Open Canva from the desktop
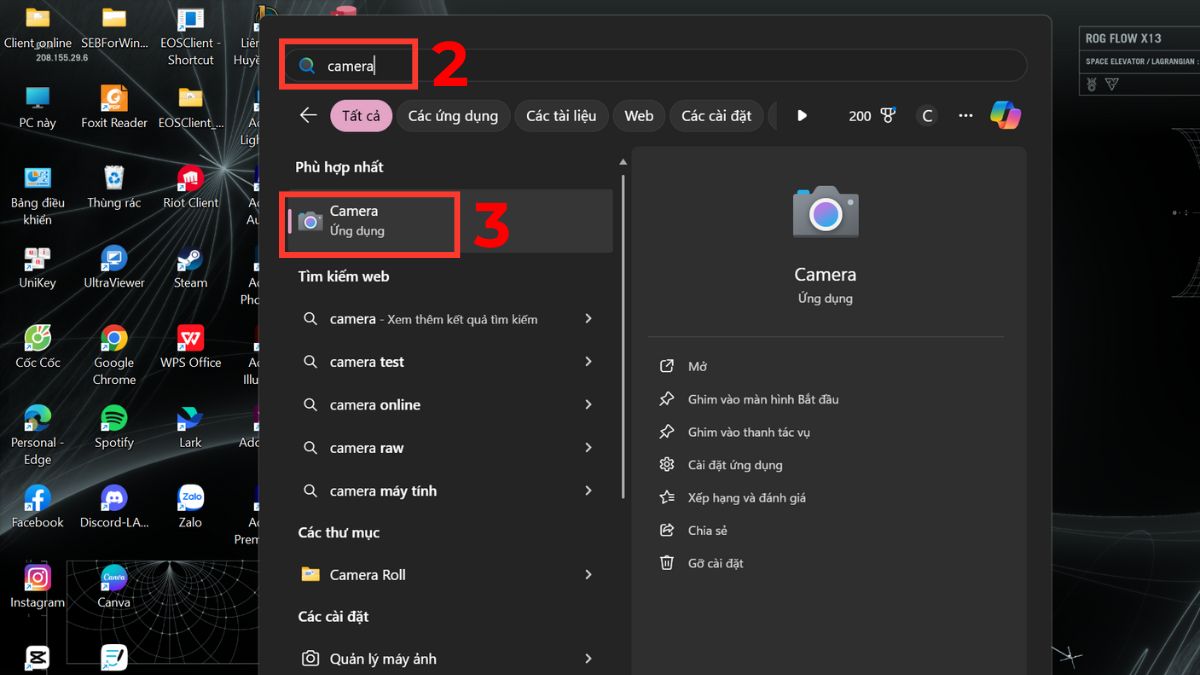 coord(113,580)
